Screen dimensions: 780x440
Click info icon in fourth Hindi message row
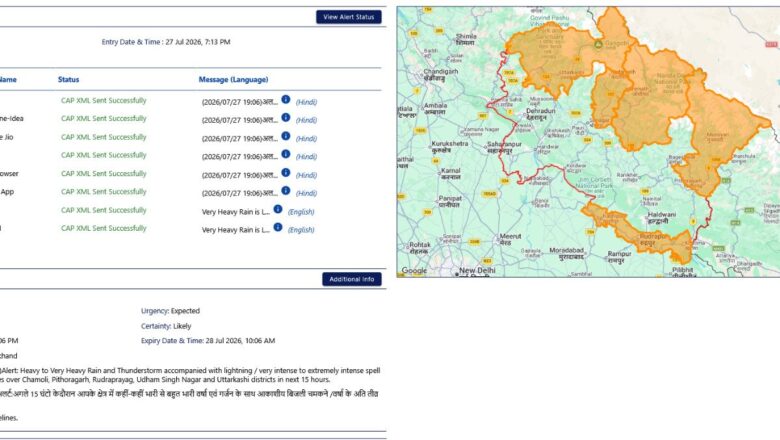[x=286, y=154]
